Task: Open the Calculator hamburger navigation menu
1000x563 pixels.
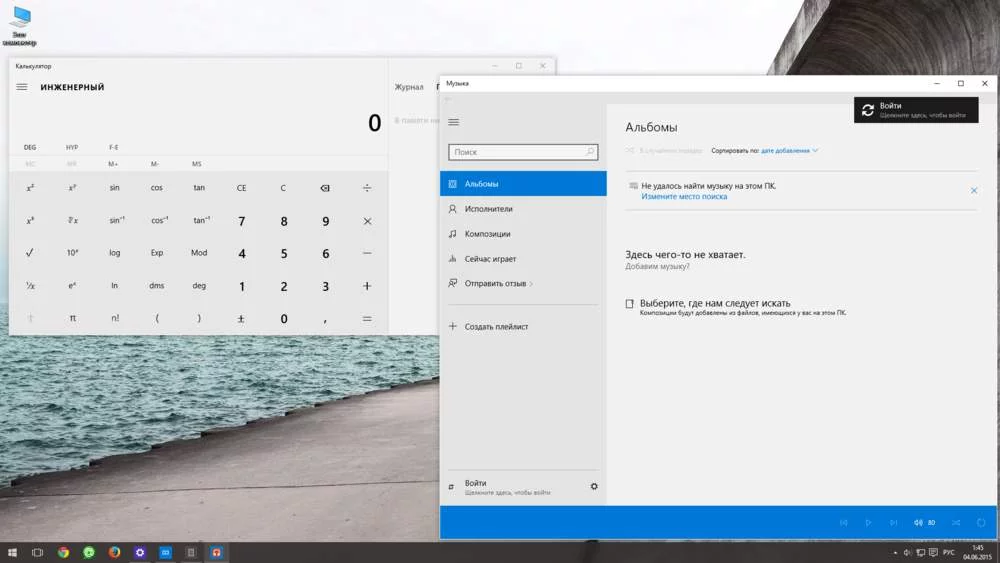Action: (x=22, y=87)
